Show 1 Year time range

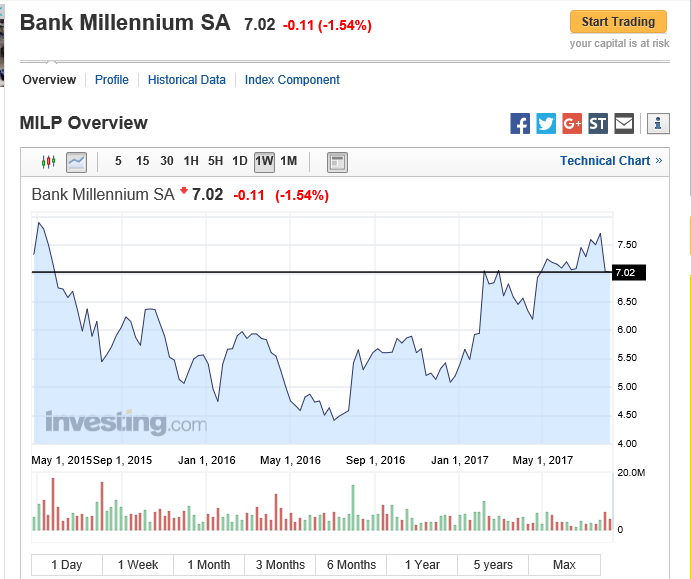422,564
